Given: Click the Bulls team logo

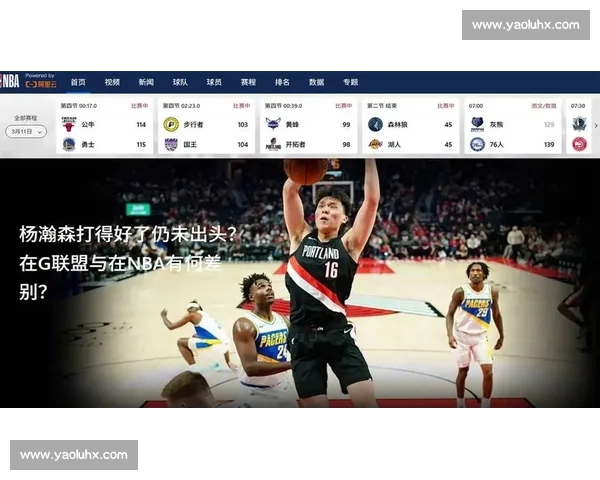Looking at the screenshot, I should click(68, 124).
